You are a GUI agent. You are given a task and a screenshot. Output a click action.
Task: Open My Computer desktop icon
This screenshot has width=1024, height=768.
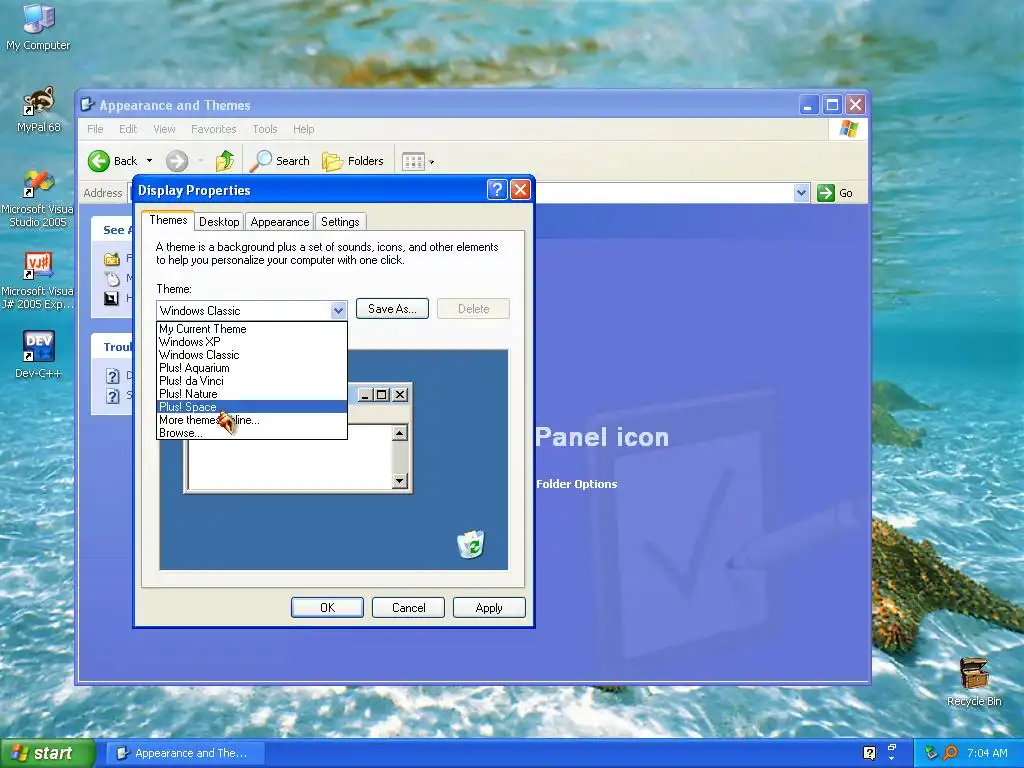[38, 27]
